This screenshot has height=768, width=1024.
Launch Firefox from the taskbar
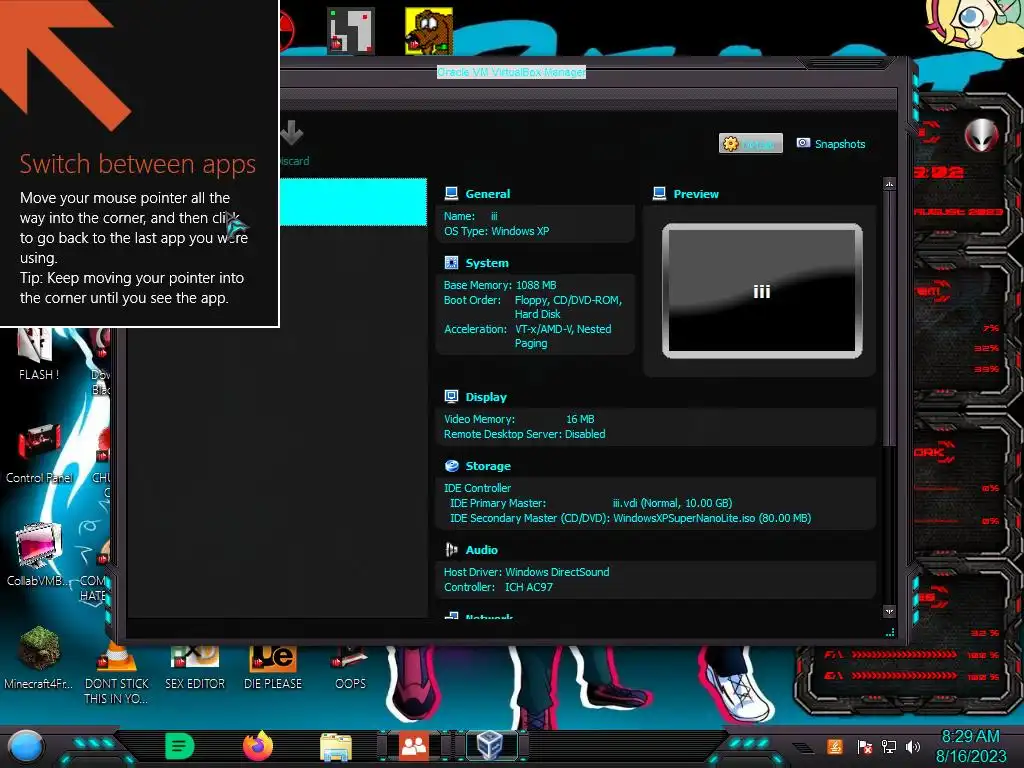258,746
